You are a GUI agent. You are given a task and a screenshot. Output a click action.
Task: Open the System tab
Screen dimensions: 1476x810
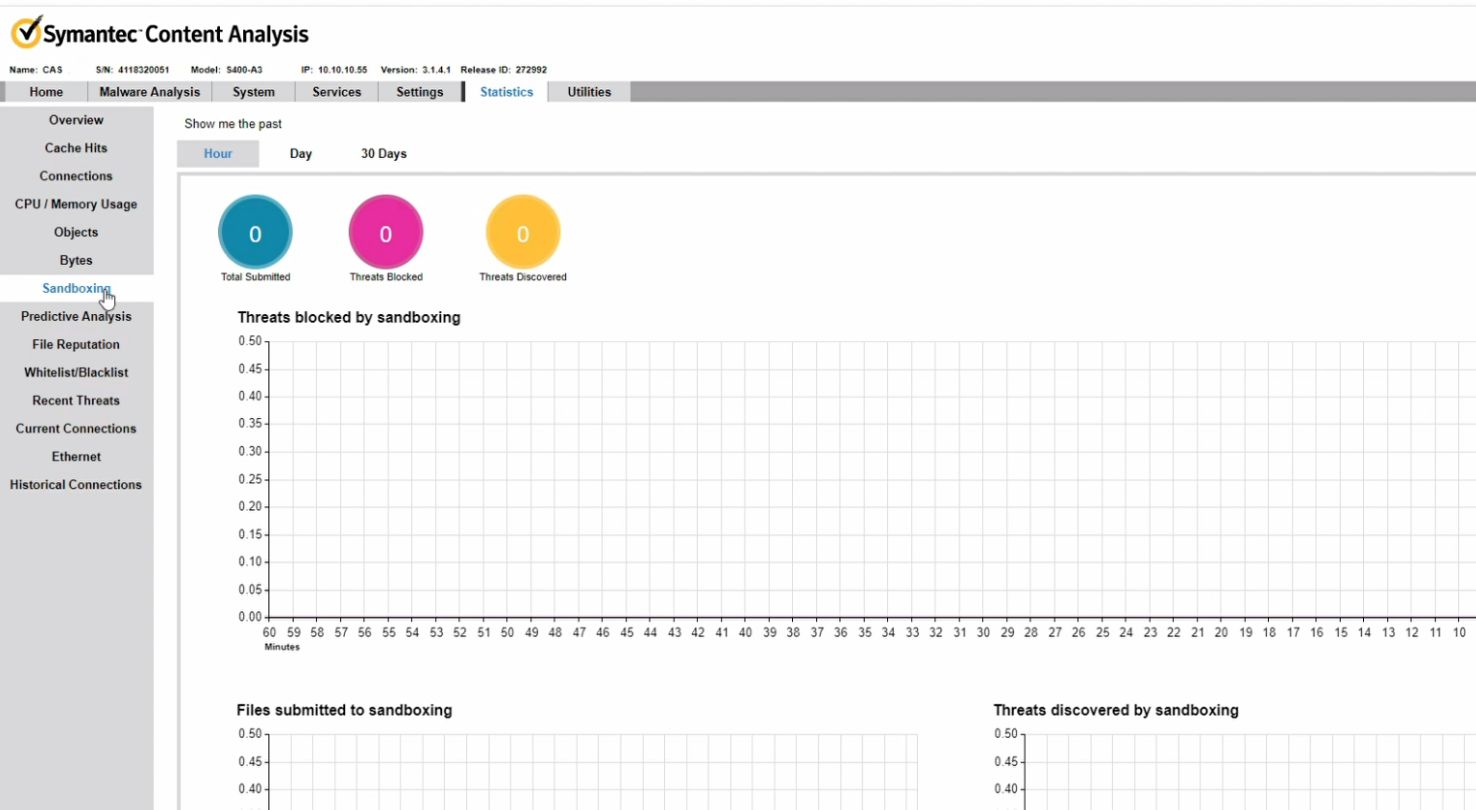[x=254, y=92]
